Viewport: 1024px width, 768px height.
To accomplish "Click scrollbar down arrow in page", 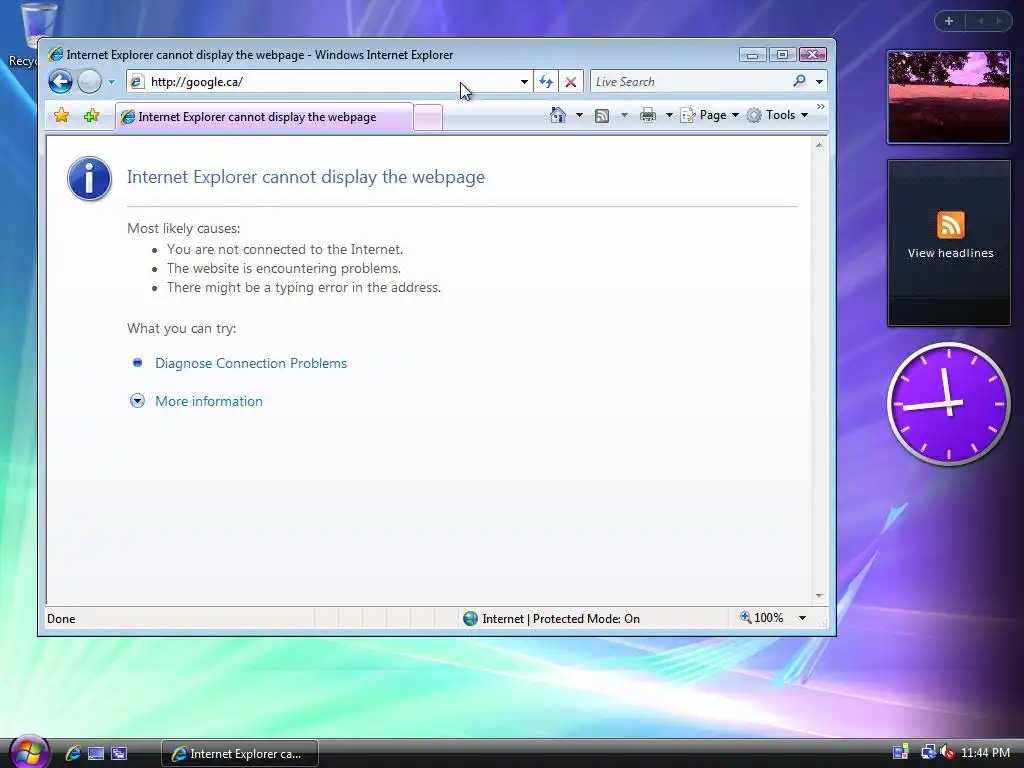I will click(x=819, y=596).
